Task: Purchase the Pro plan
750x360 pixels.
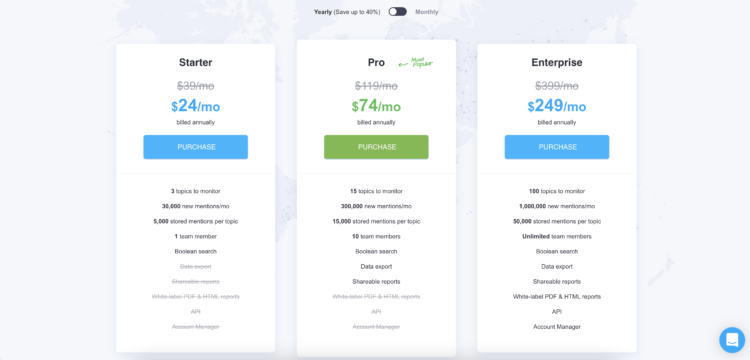Action: pyautogui.click(x=376, y=147)
